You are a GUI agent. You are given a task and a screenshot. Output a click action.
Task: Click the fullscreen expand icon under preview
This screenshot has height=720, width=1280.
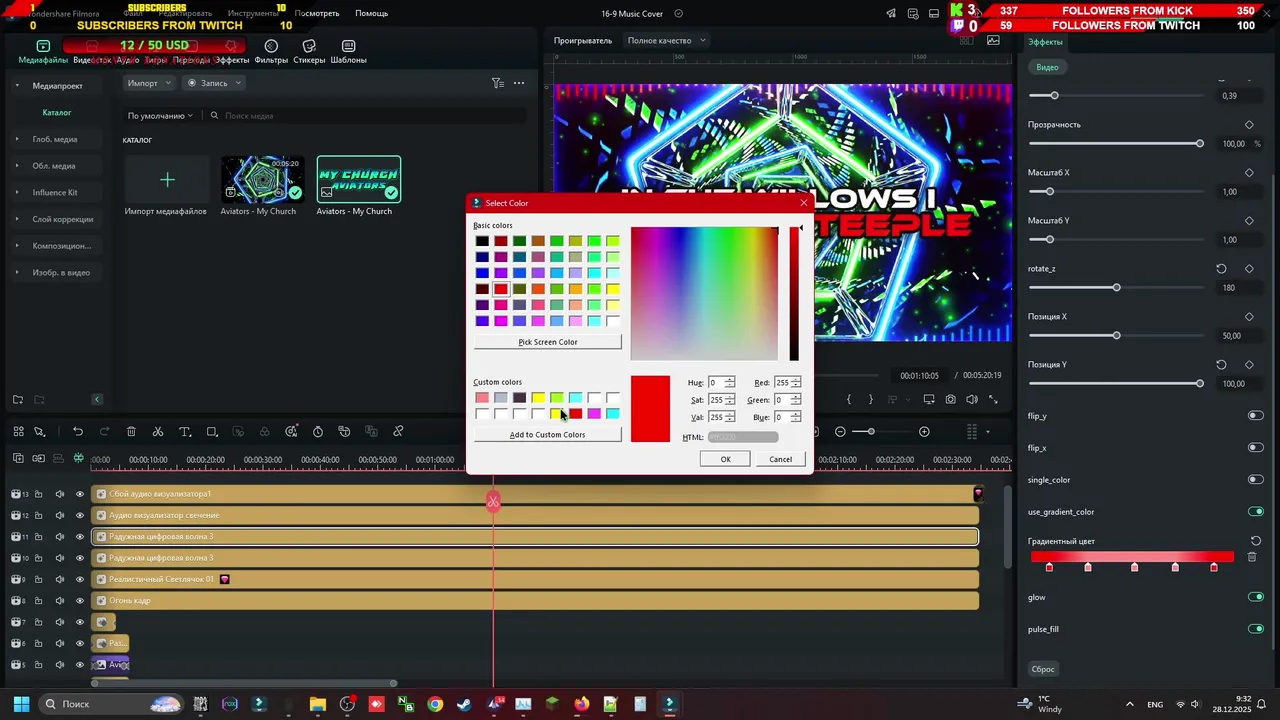tap(993, 400)
